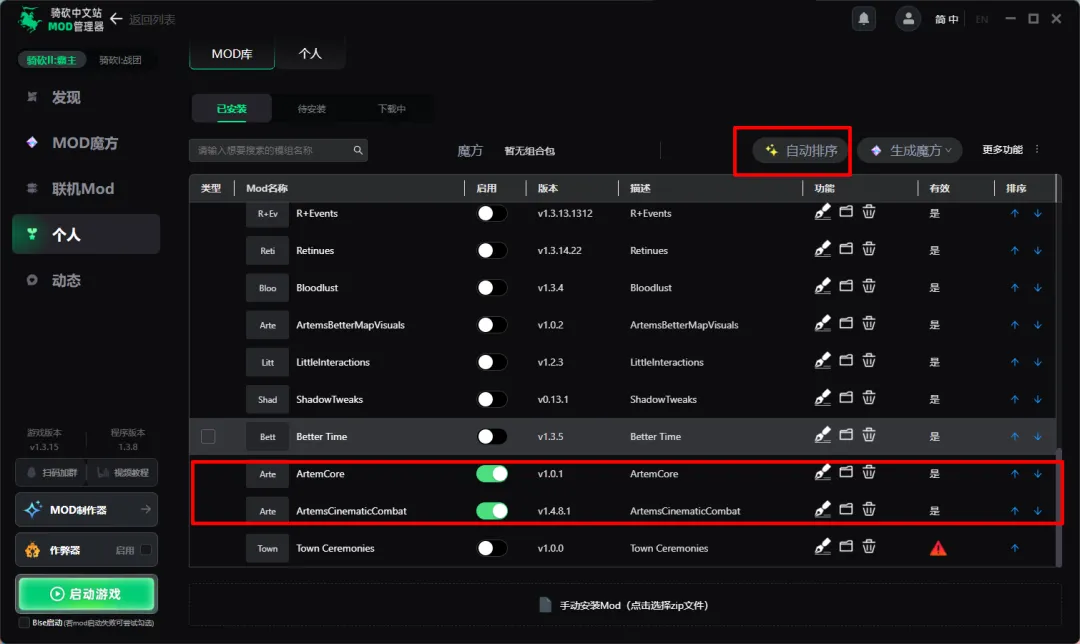Enable the Town Ceremonies toggle
Screen dimensions: 1080x644
click(492, 548)
